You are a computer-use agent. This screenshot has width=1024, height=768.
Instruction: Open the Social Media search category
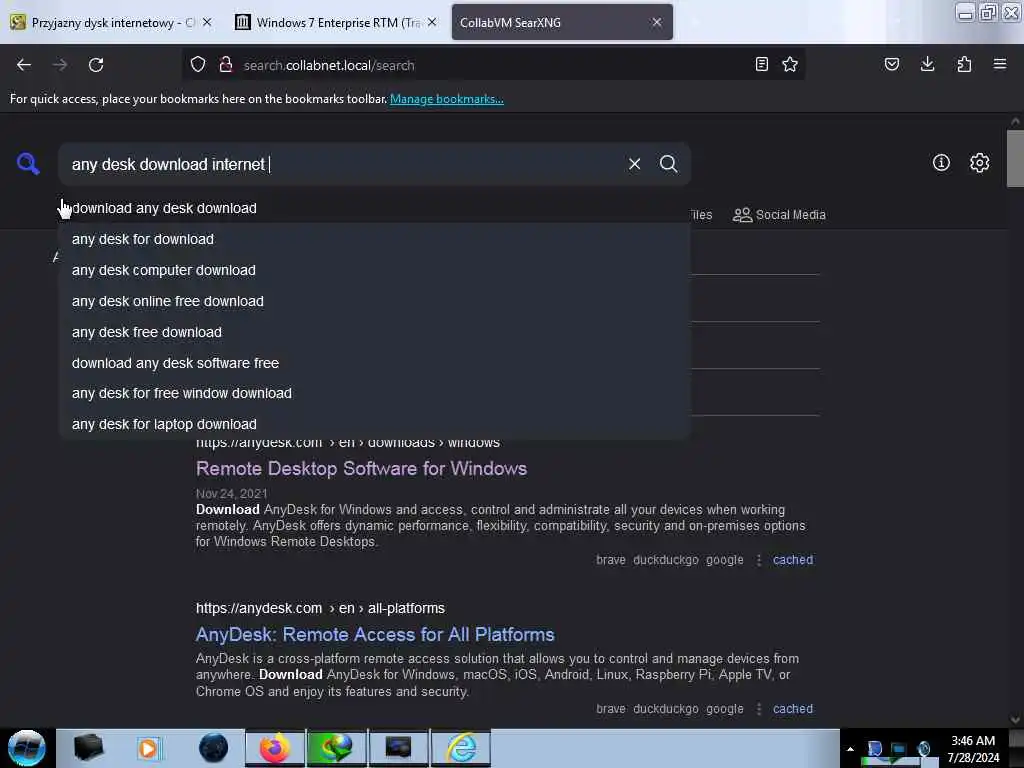tap(779, 215)
